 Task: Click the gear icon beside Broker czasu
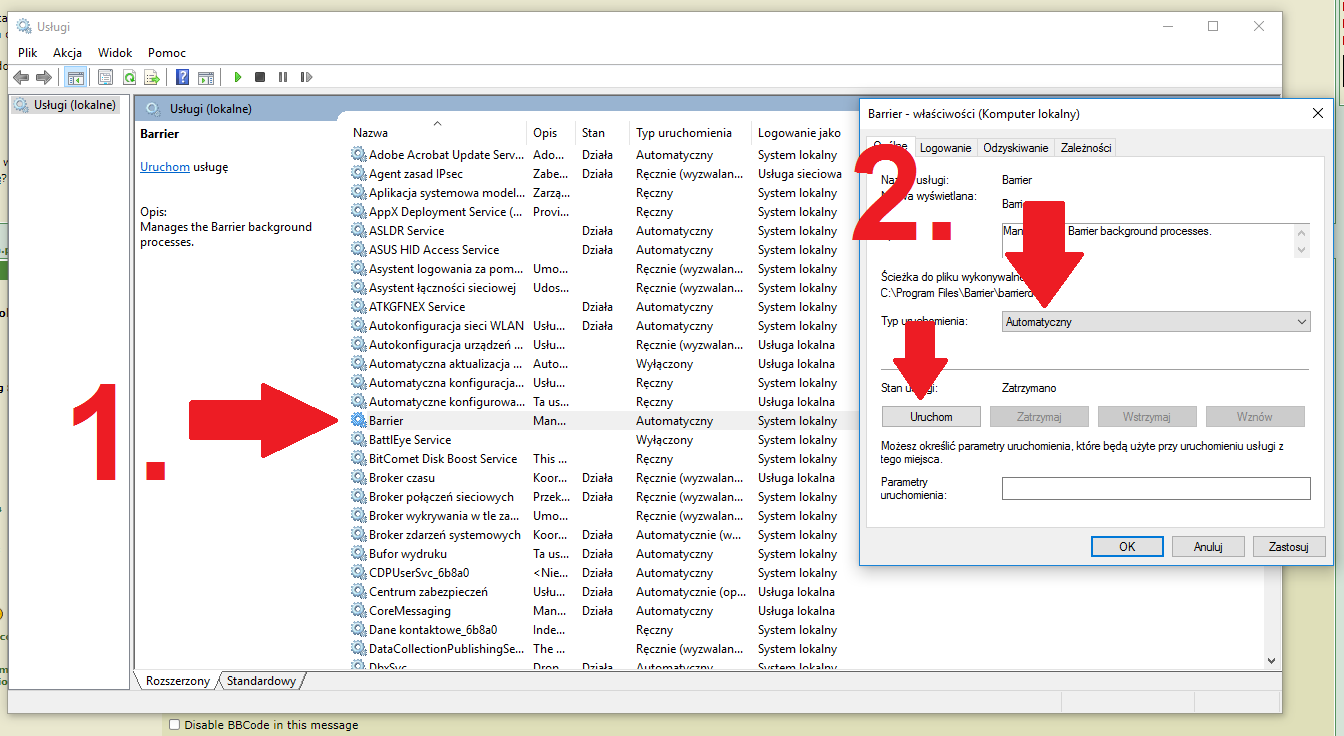pyautogui.click(x=359, y=478)
